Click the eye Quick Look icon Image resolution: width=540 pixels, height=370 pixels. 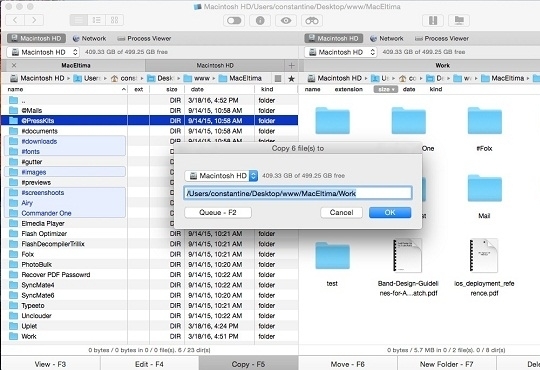pyautogui.click(x=286, y=21)
